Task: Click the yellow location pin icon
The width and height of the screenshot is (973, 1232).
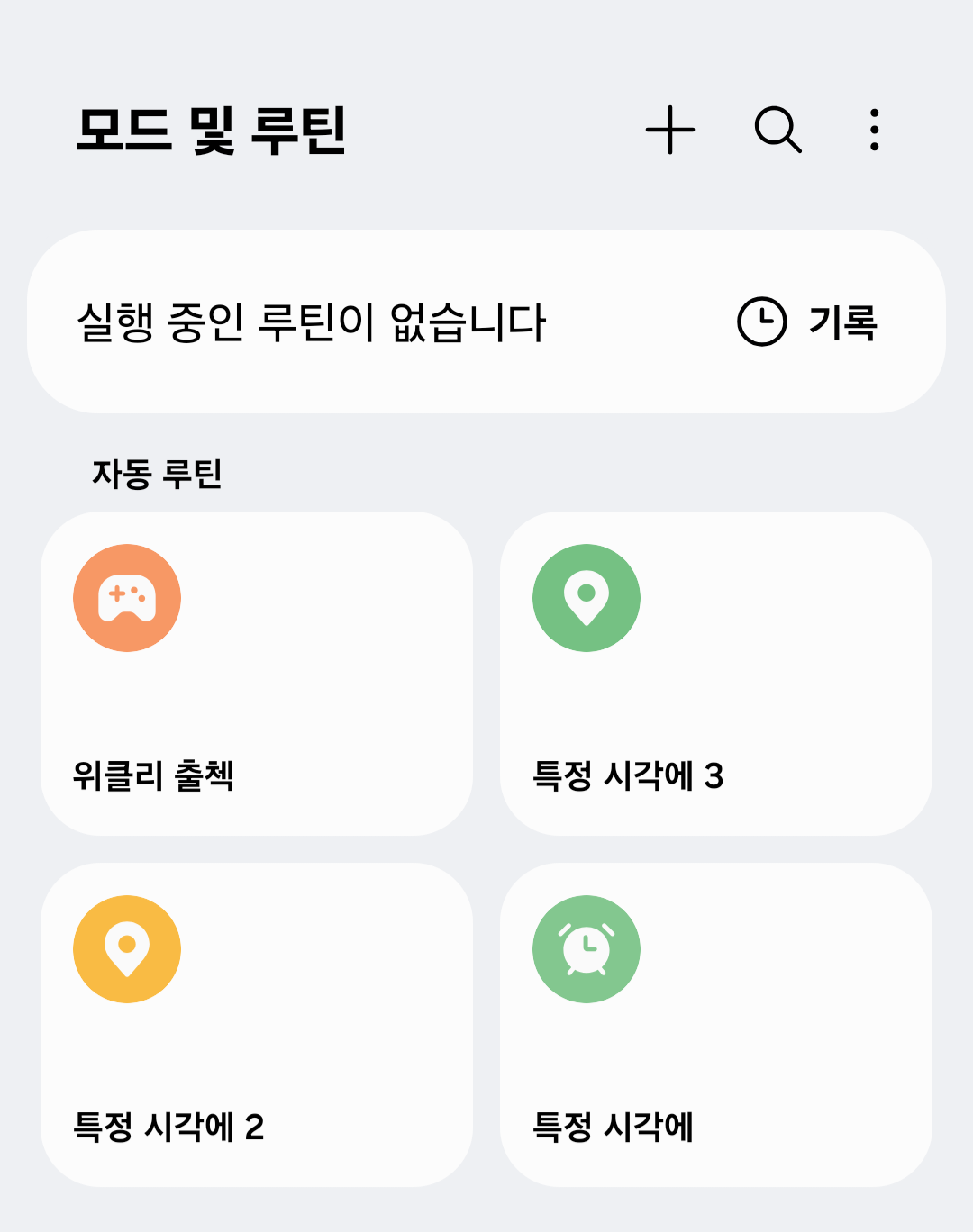Action: click(127, 949)
